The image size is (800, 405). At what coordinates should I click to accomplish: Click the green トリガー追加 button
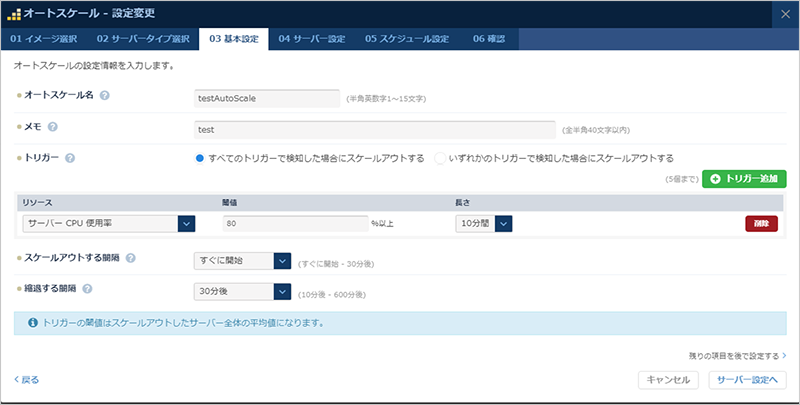pos(744,179)
